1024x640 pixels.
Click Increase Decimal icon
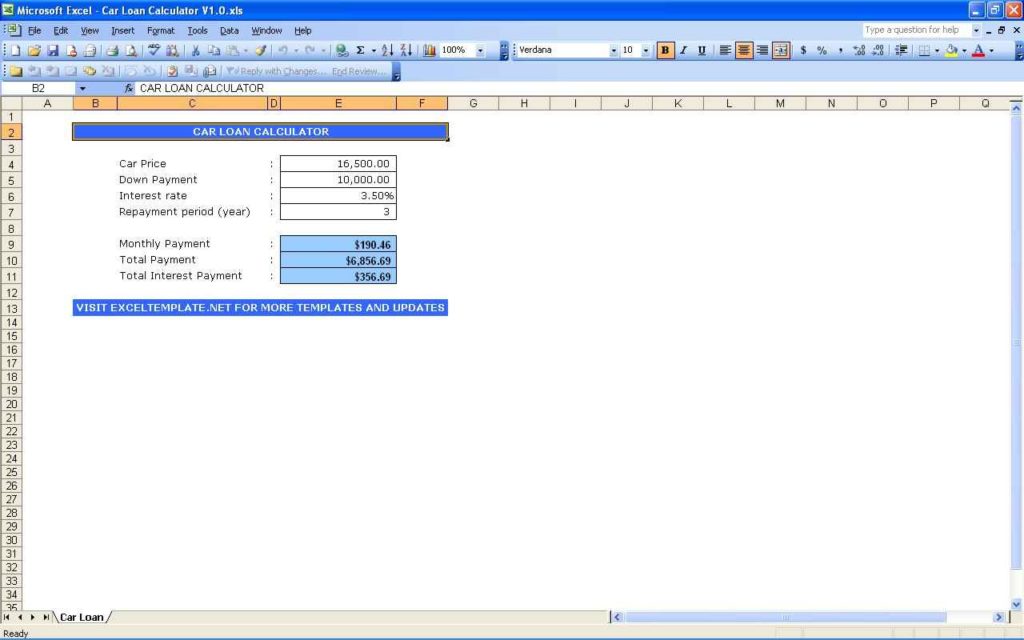click(x=859, y=50)
